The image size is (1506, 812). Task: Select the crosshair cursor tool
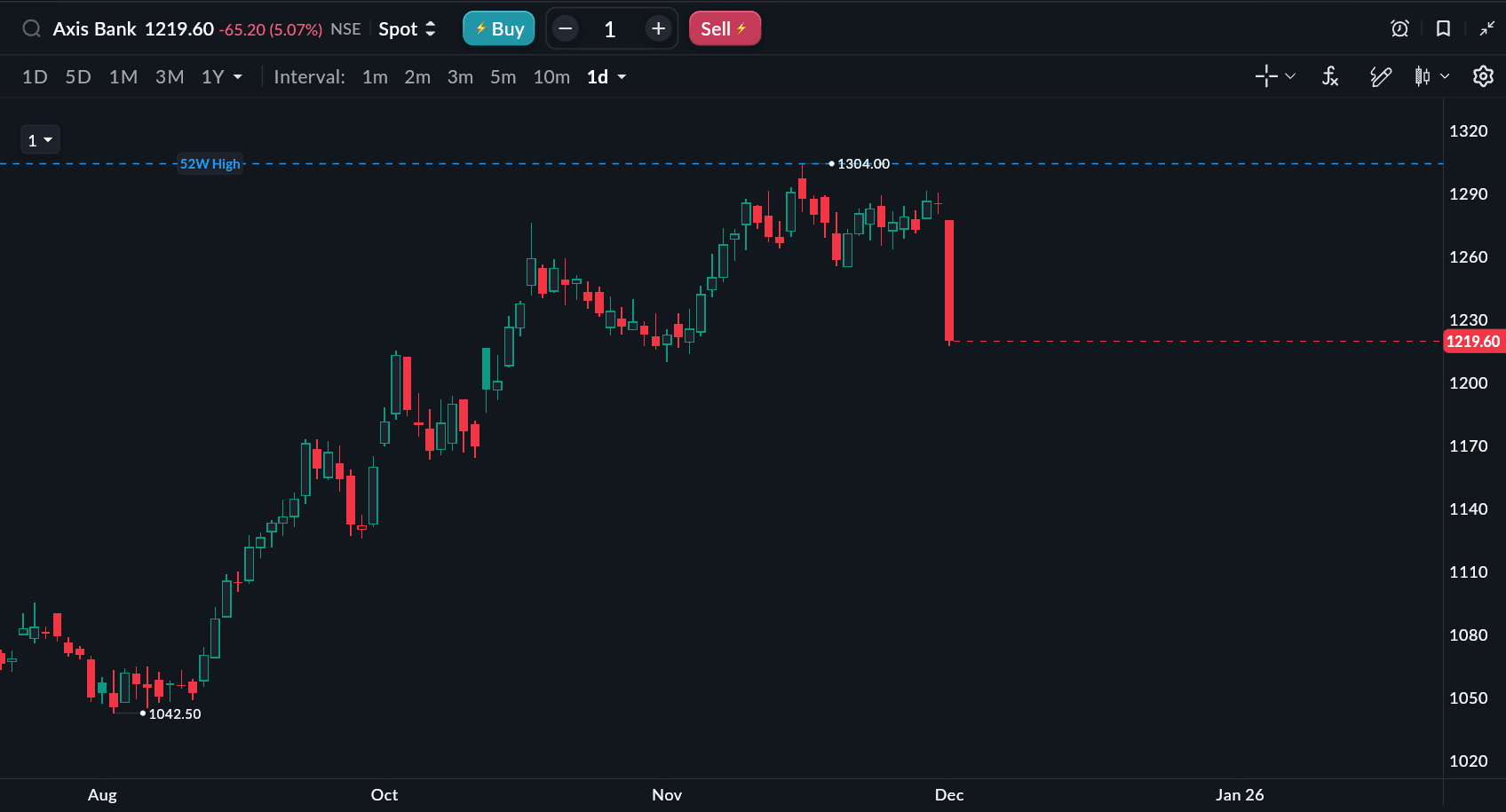1266,76
